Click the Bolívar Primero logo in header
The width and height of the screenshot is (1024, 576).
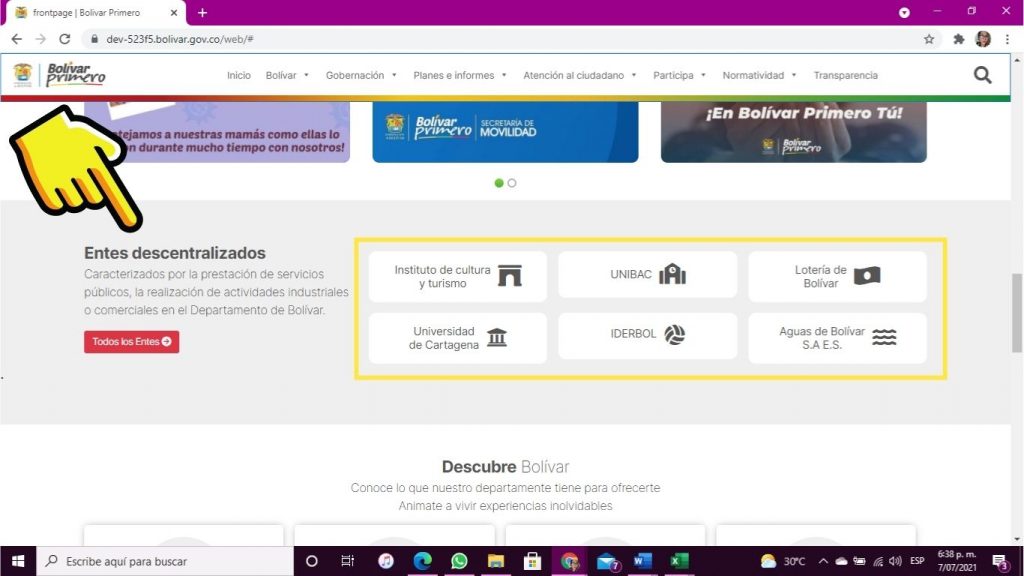59,74
